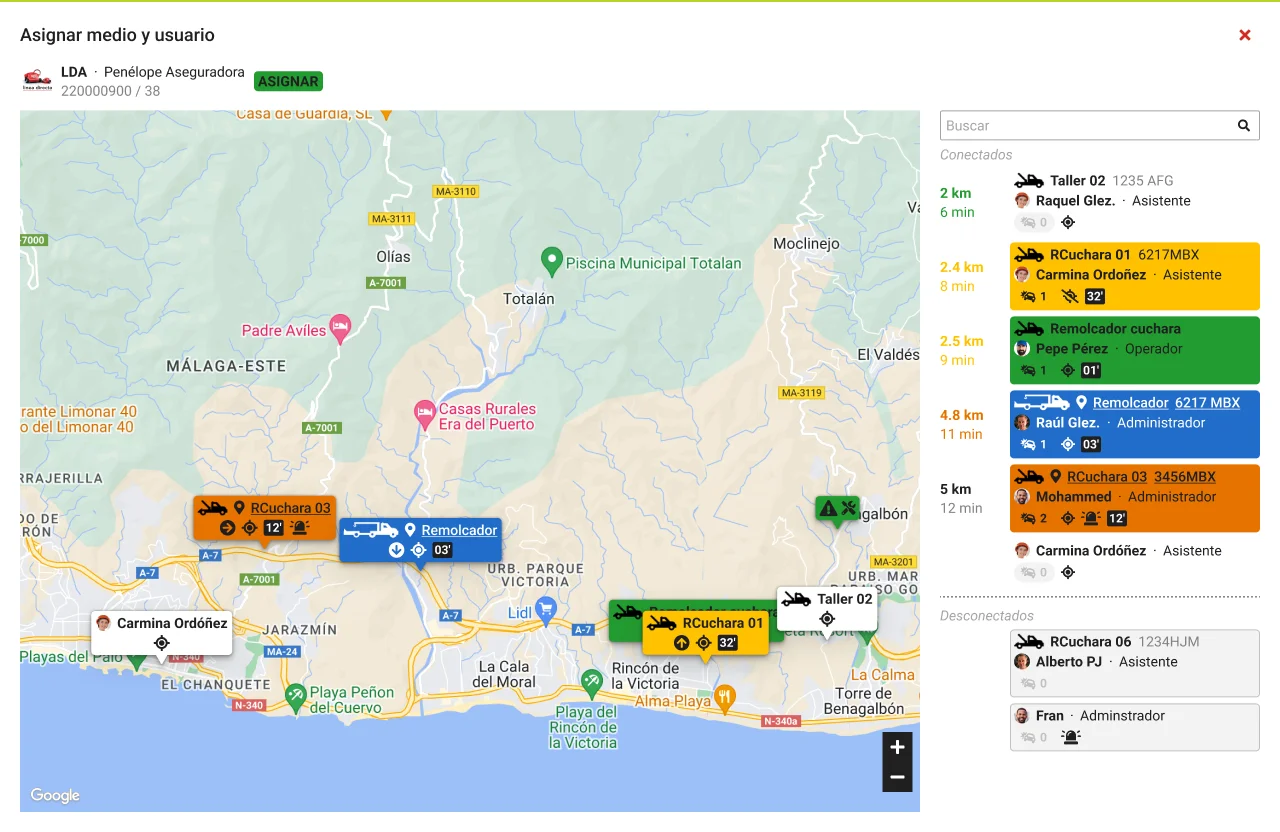Click up-arrow heading icon on RCuchara 01 marker
This screenshot has width=1280, height=832.
point(681,643)
